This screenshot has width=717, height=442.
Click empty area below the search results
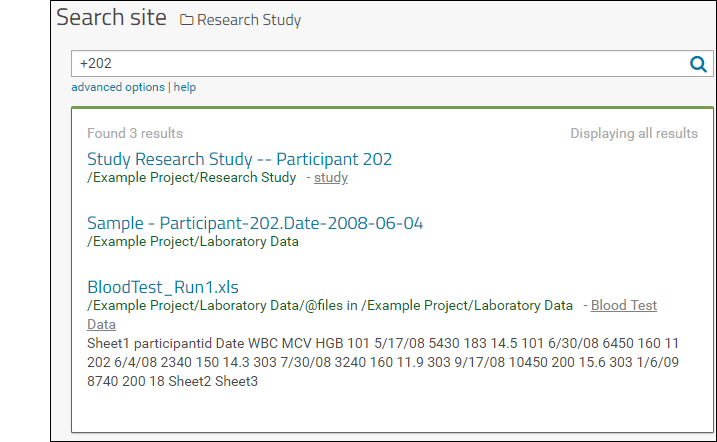392,411
